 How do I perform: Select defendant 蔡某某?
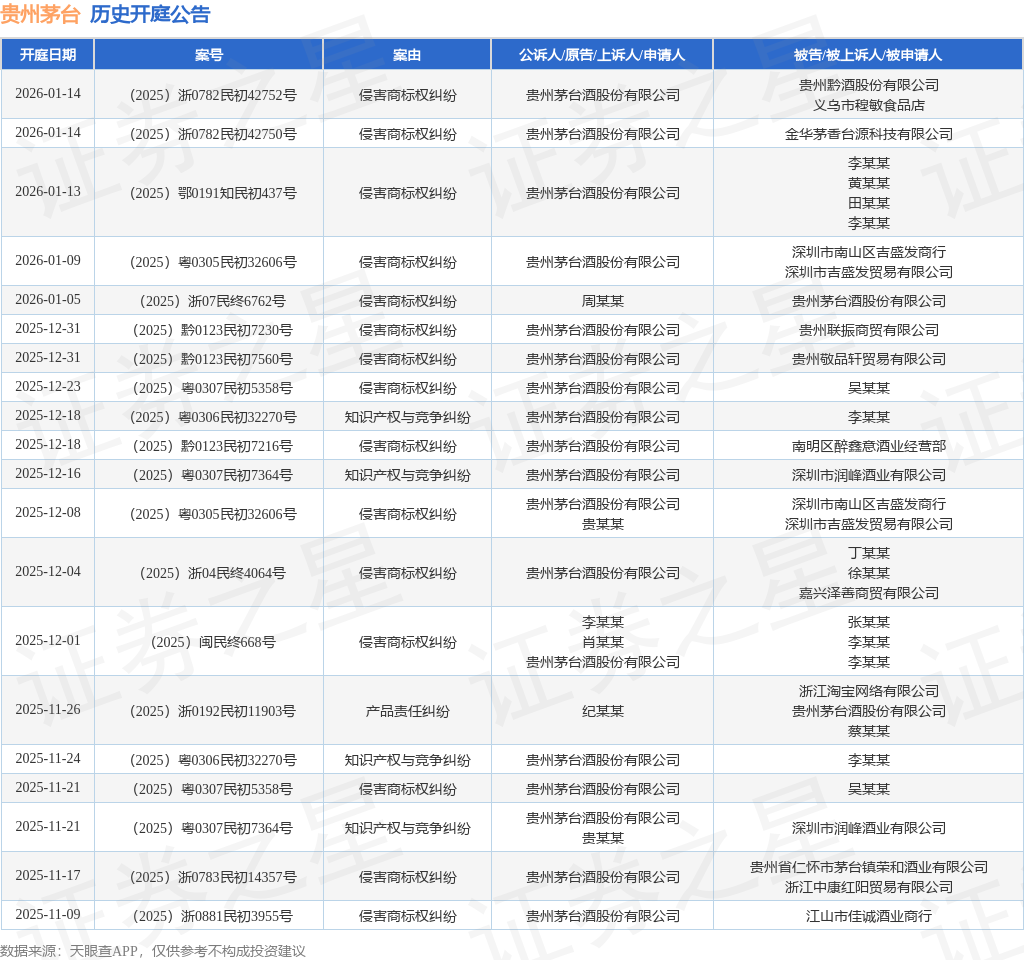point(869,731)
